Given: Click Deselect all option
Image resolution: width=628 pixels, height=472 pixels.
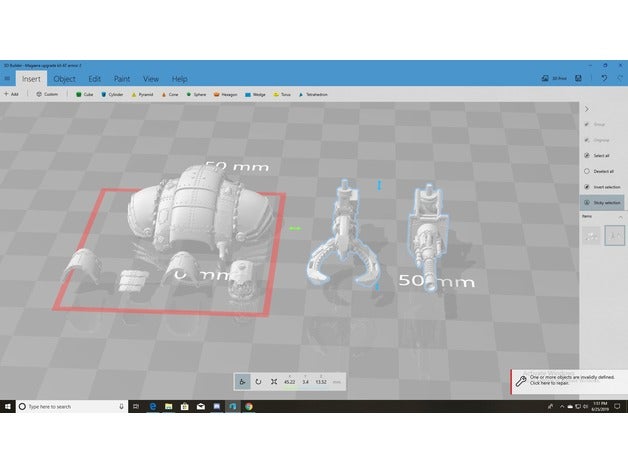Looking at the screenshot, I should tap(598, 171).
